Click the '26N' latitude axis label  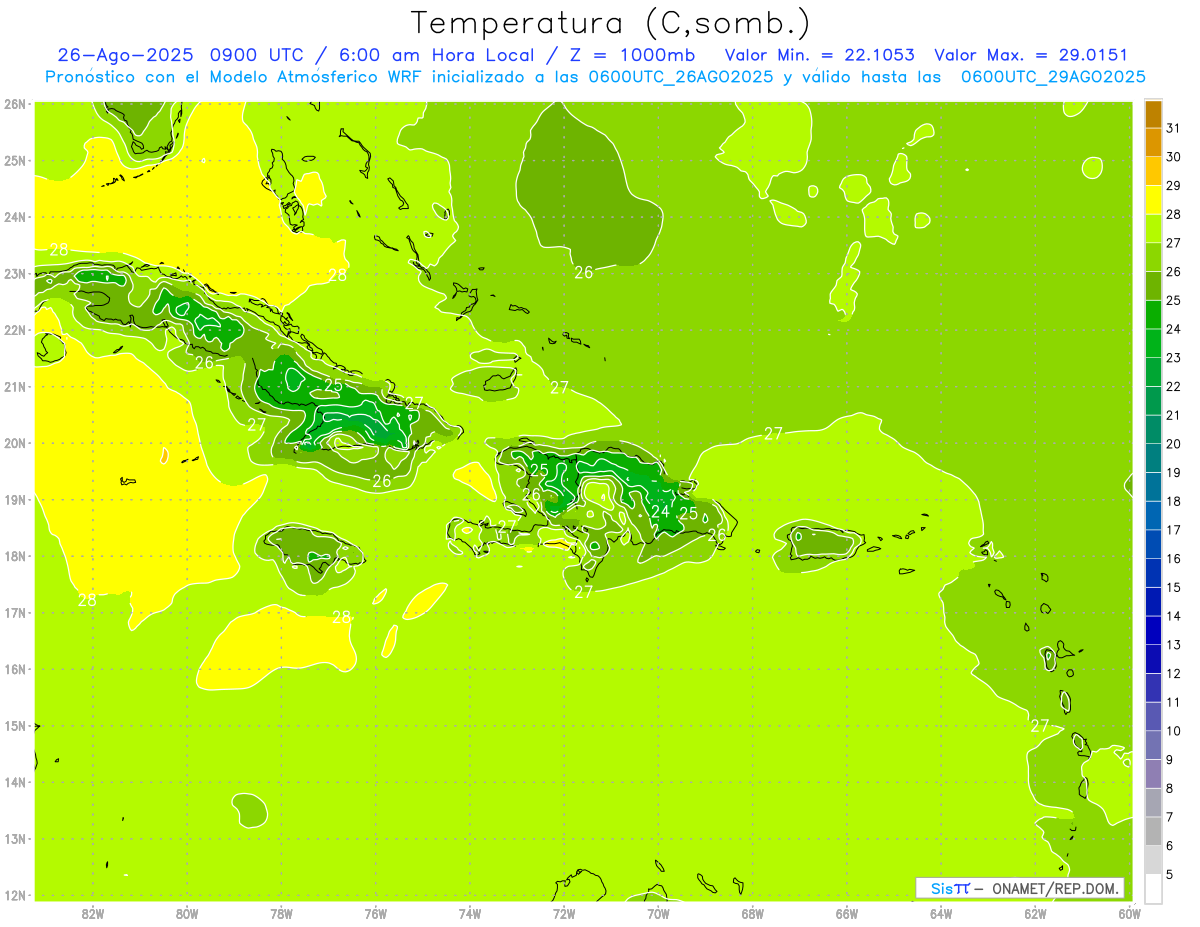coord(15,104)
